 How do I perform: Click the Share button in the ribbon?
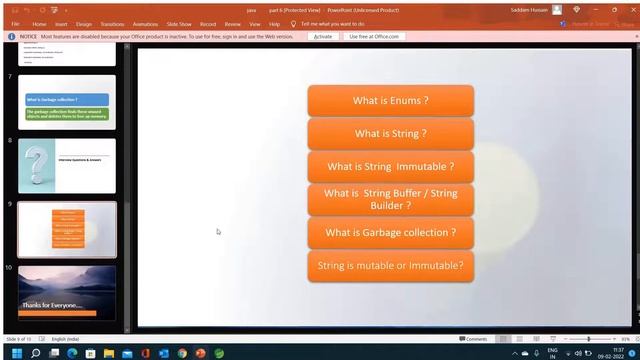tap(623, 24)
